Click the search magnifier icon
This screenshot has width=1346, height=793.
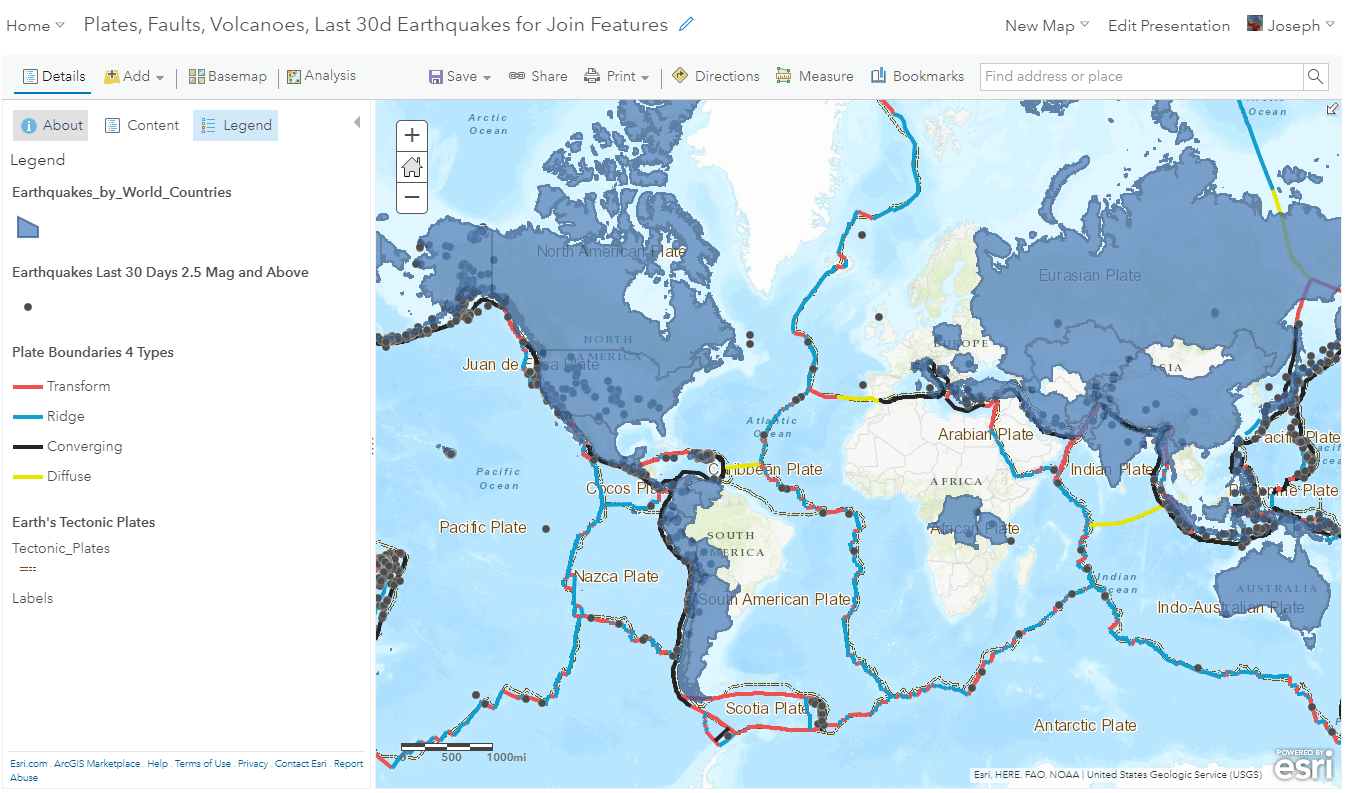1315,76
